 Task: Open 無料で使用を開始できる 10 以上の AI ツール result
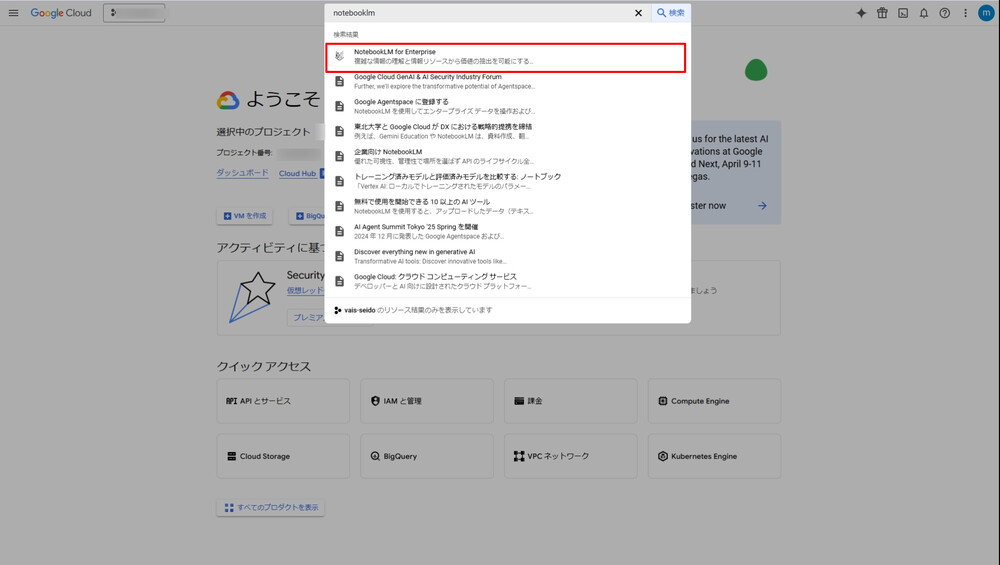coord(507,206)
